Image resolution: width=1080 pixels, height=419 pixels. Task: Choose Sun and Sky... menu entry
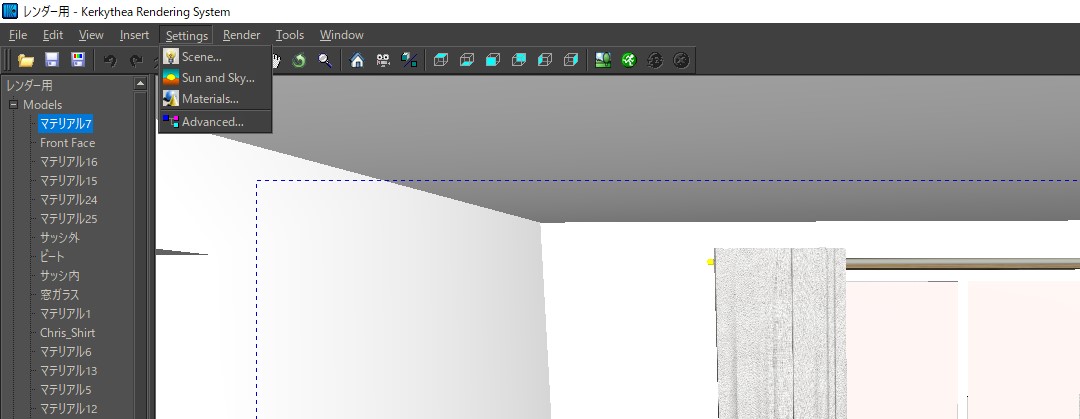click(x=217, y=78)
